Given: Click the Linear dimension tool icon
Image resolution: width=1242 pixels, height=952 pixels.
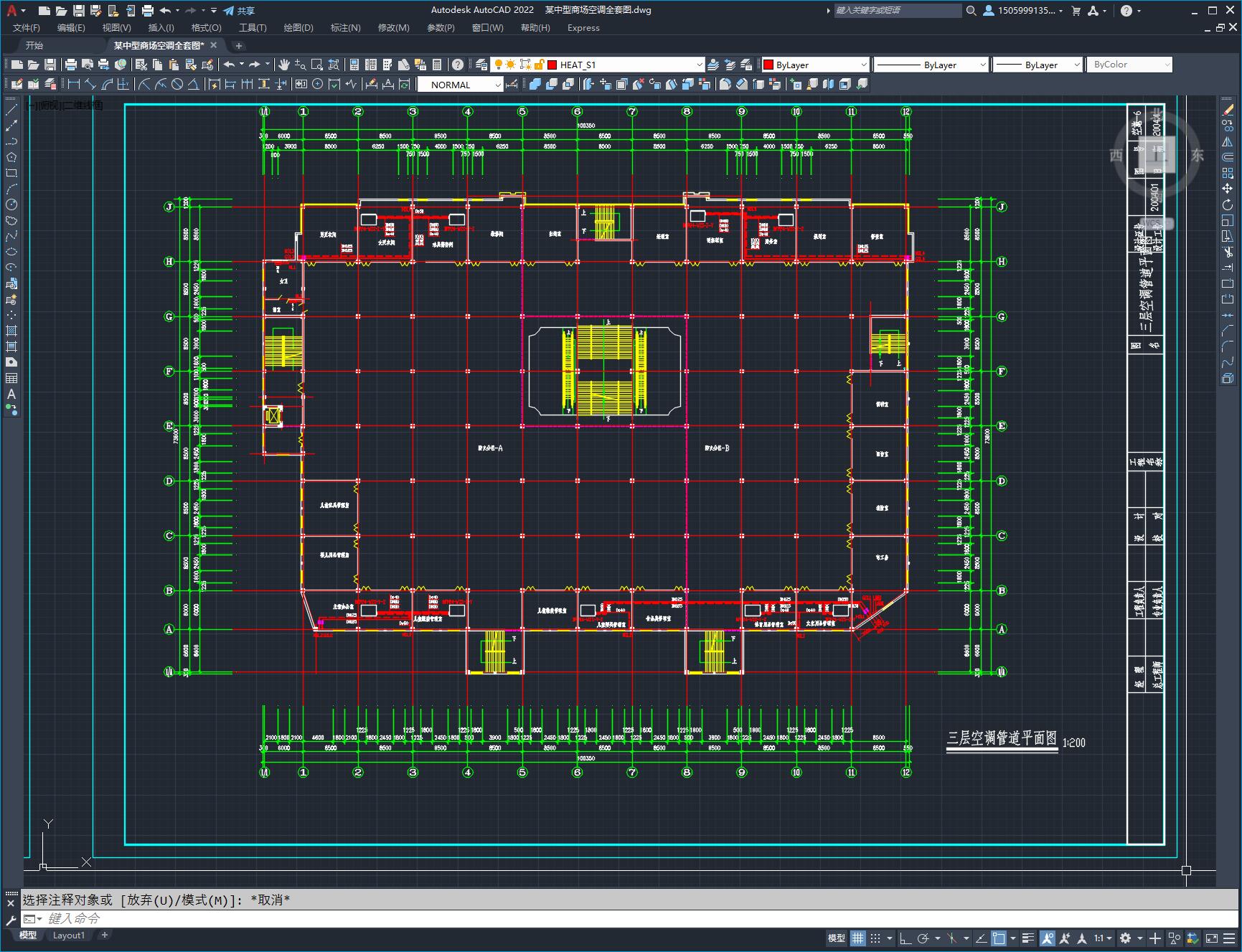Looking at the screenshot, I should (74, 85).
